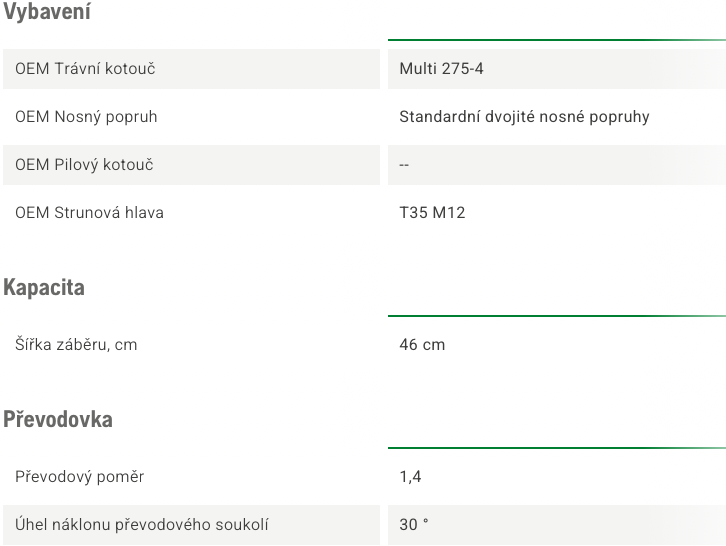The width and height of the screenshot is (726, 546).
Task: Click the Kapacita section heading
Action: tap(44, 287)
